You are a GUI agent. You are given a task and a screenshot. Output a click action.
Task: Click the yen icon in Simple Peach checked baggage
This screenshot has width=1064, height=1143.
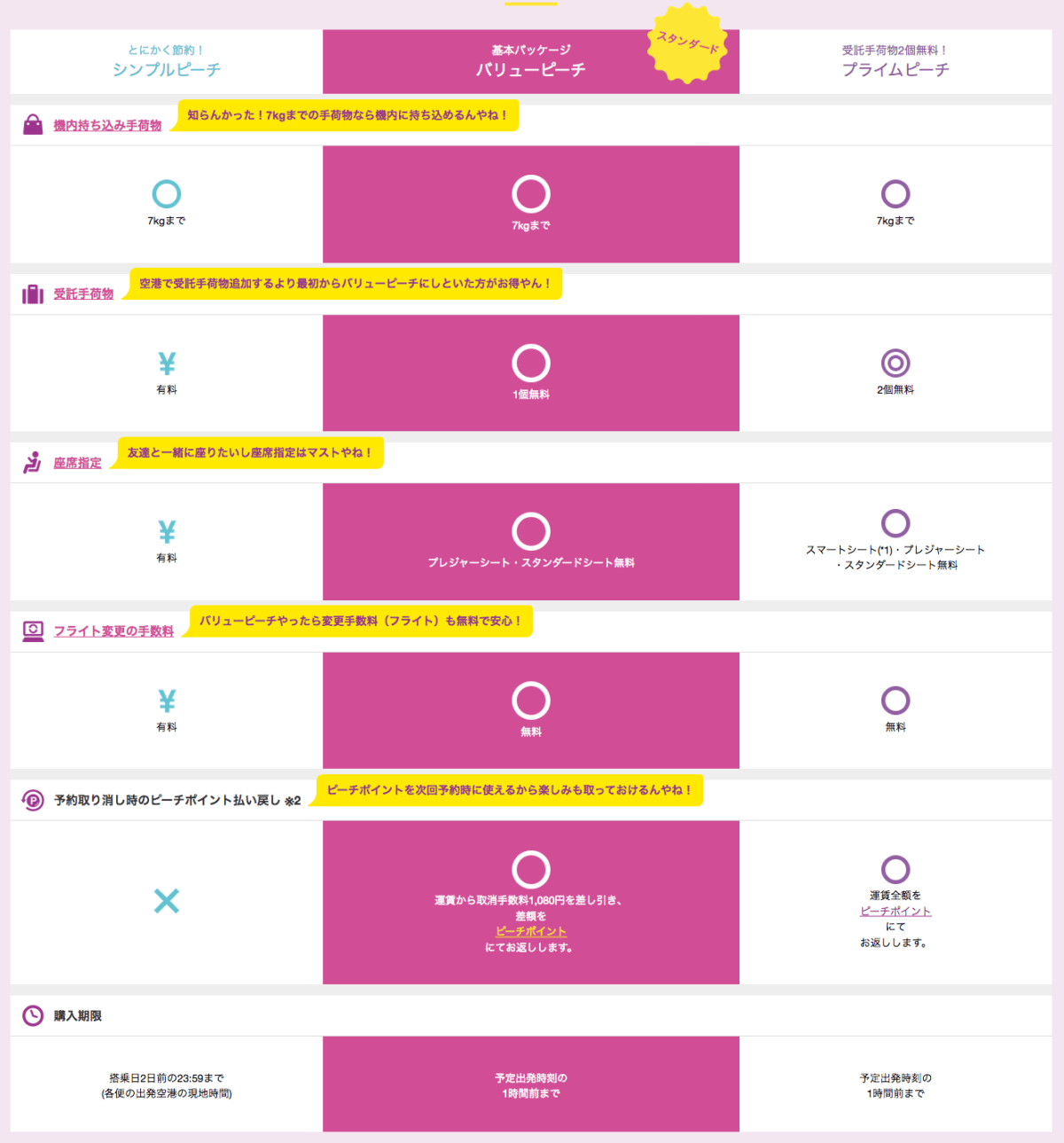click(167, 364)
